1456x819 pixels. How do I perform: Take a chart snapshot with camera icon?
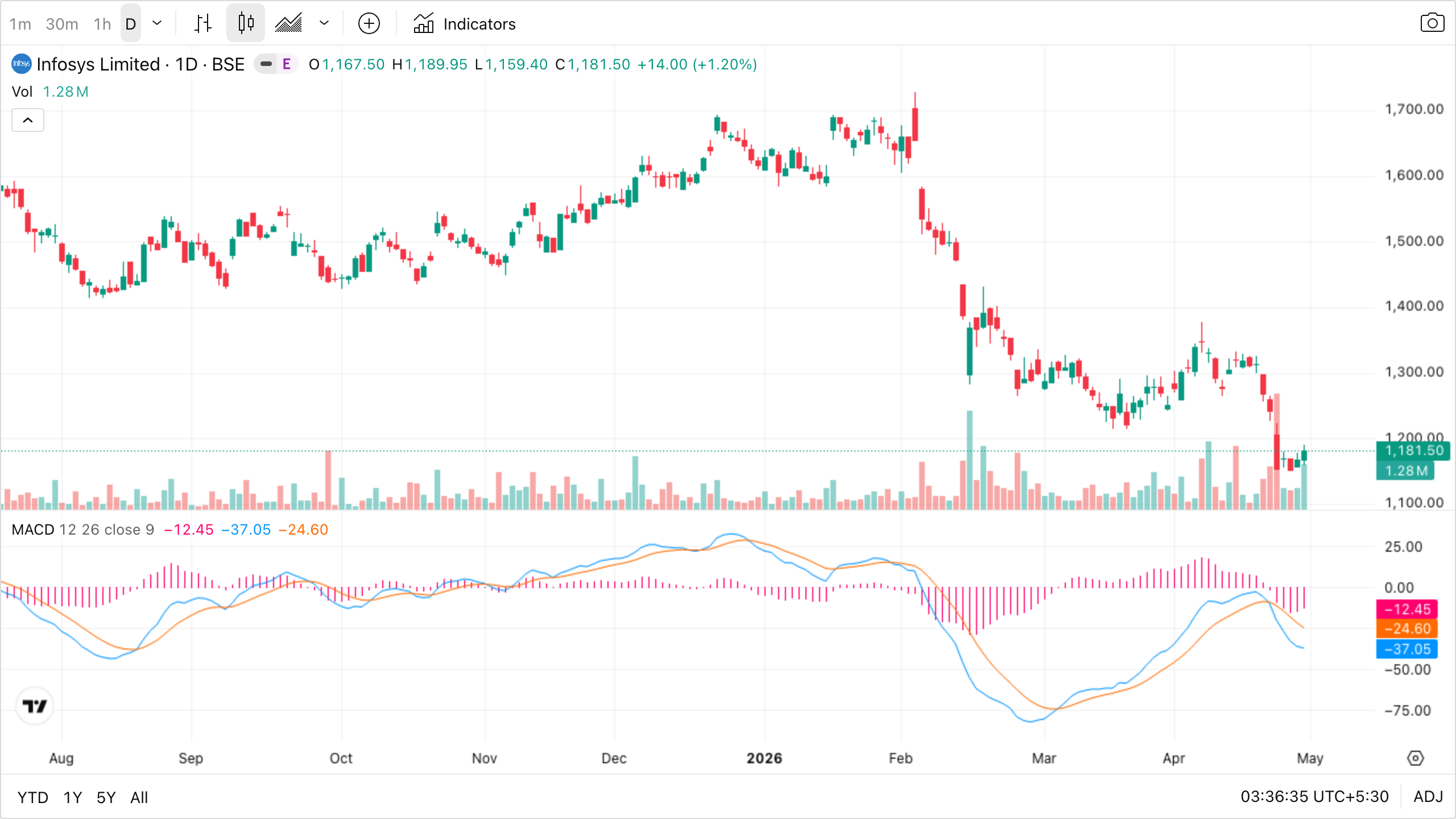(x=1432, y=23)
